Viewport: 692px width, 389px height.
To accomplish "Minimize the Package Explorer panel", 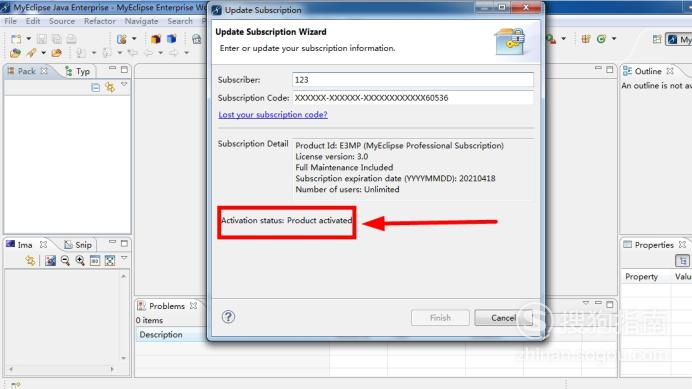I will (113, 68).
